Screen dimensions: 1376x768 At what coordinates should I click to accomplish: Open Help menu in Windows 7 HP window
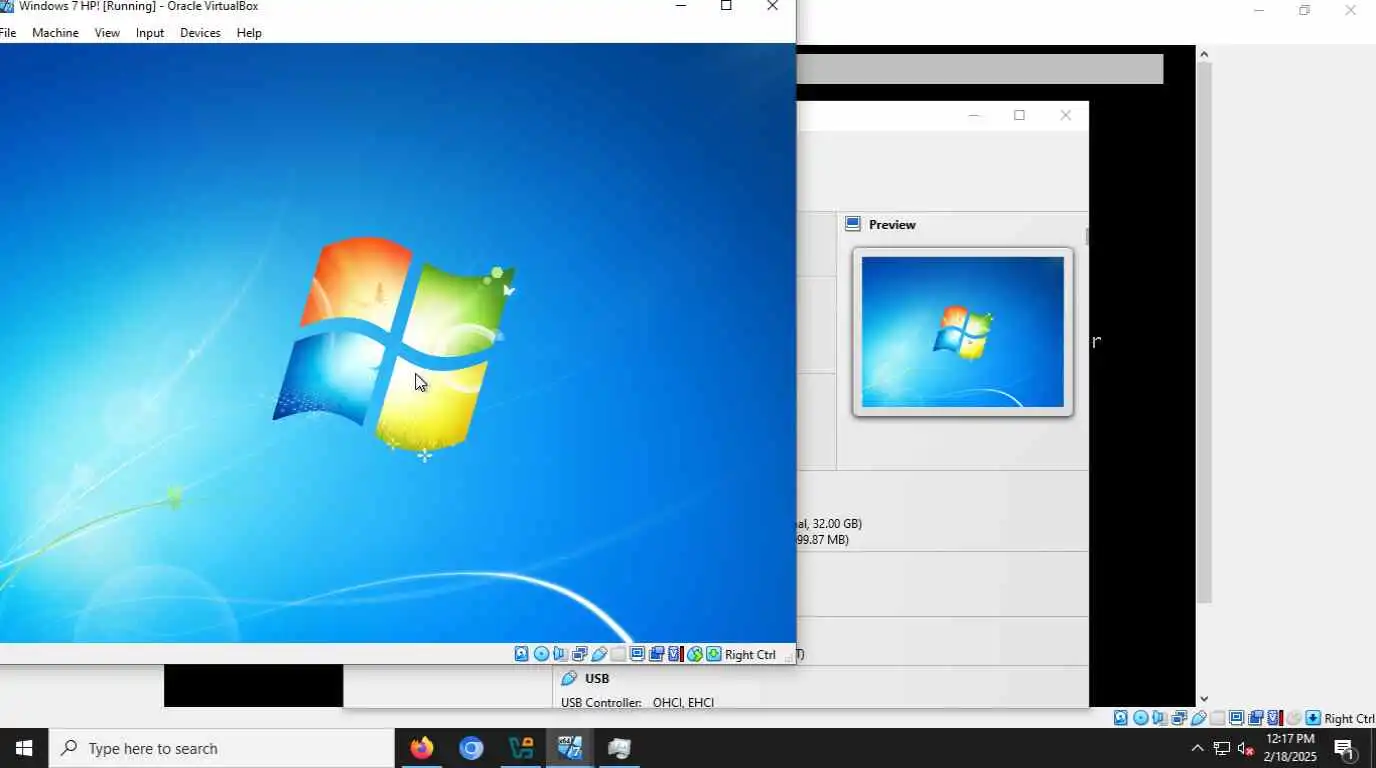249,33
